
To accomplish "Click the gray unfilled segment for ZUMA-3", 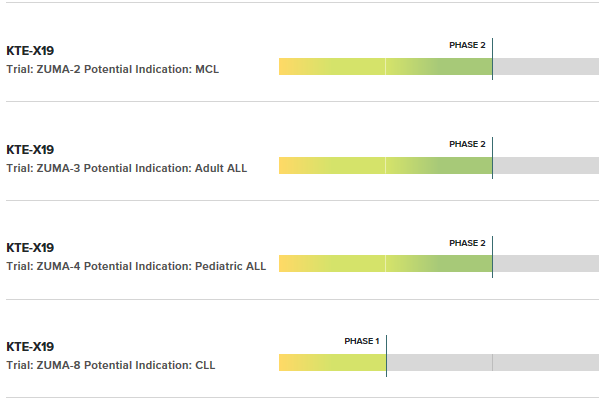I will 546,166.
